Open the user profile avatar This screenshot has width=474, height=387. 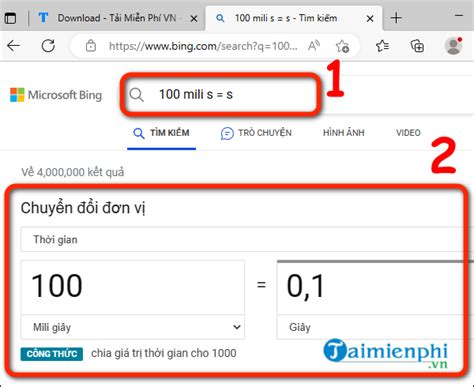click(x=453, y=46)
